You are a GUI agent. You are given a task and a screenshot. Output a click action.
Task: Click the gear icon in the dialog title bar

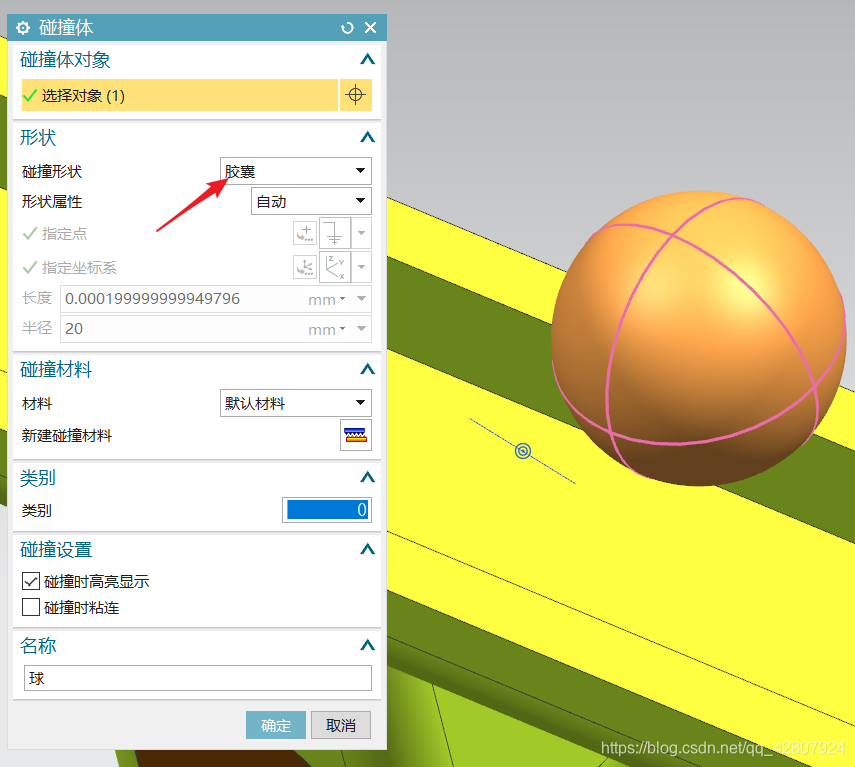coord(22,28)
